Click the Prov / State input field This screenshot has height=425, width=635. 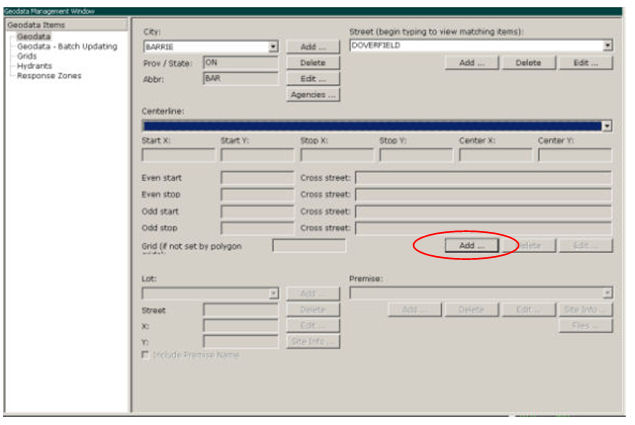pos(240,62)
